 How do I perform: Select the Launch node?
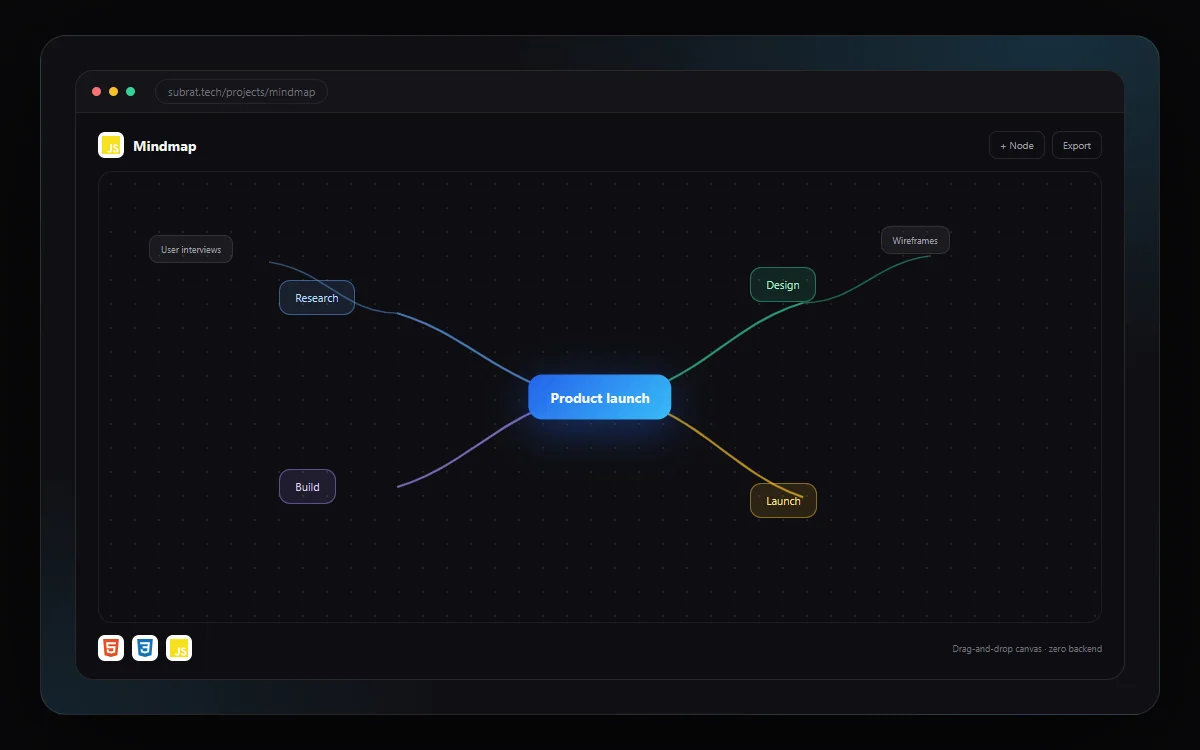point(783,501)
